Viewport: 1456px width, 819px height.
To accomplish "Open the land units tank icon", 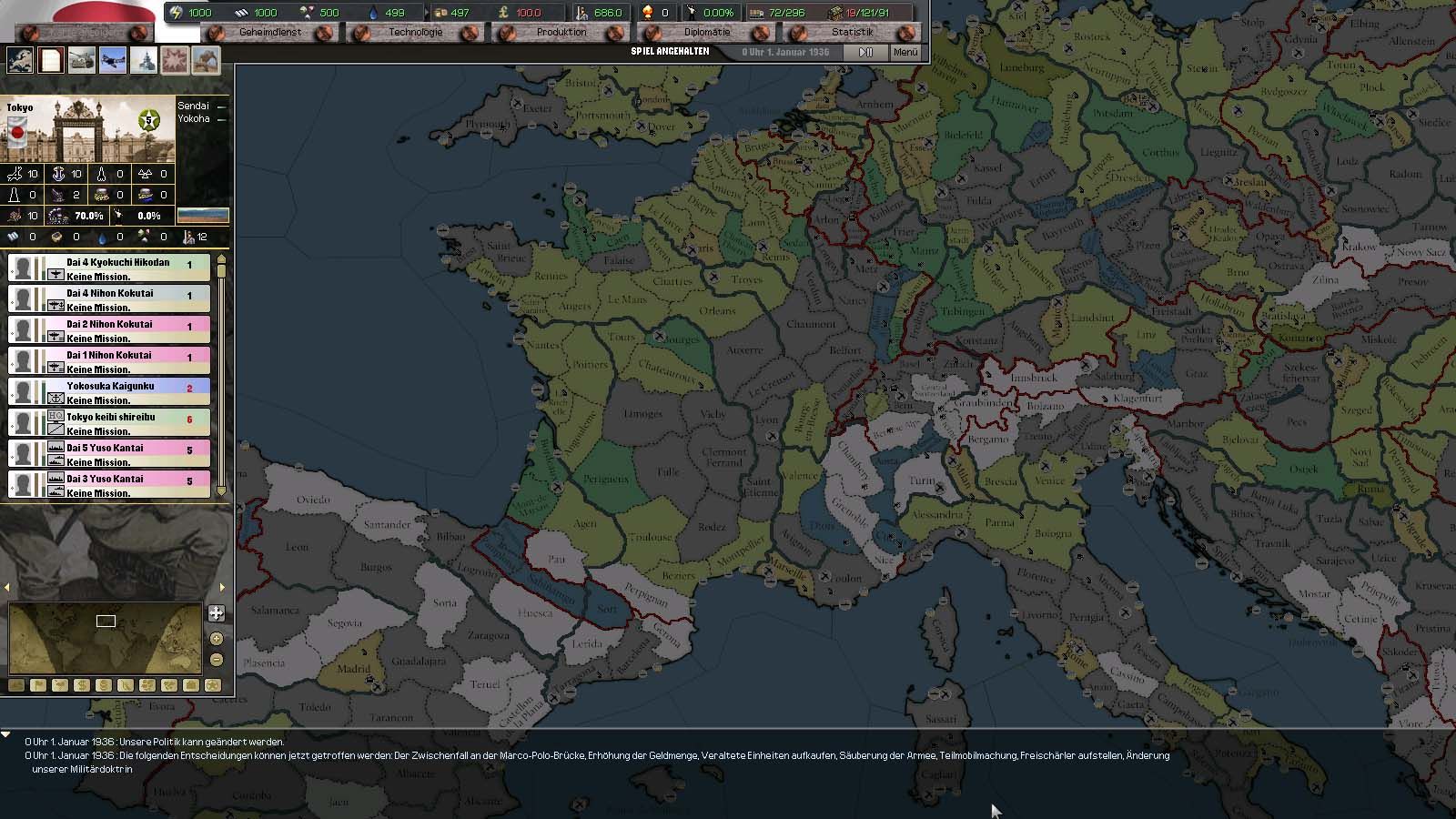I will click(x=82, y=60).
